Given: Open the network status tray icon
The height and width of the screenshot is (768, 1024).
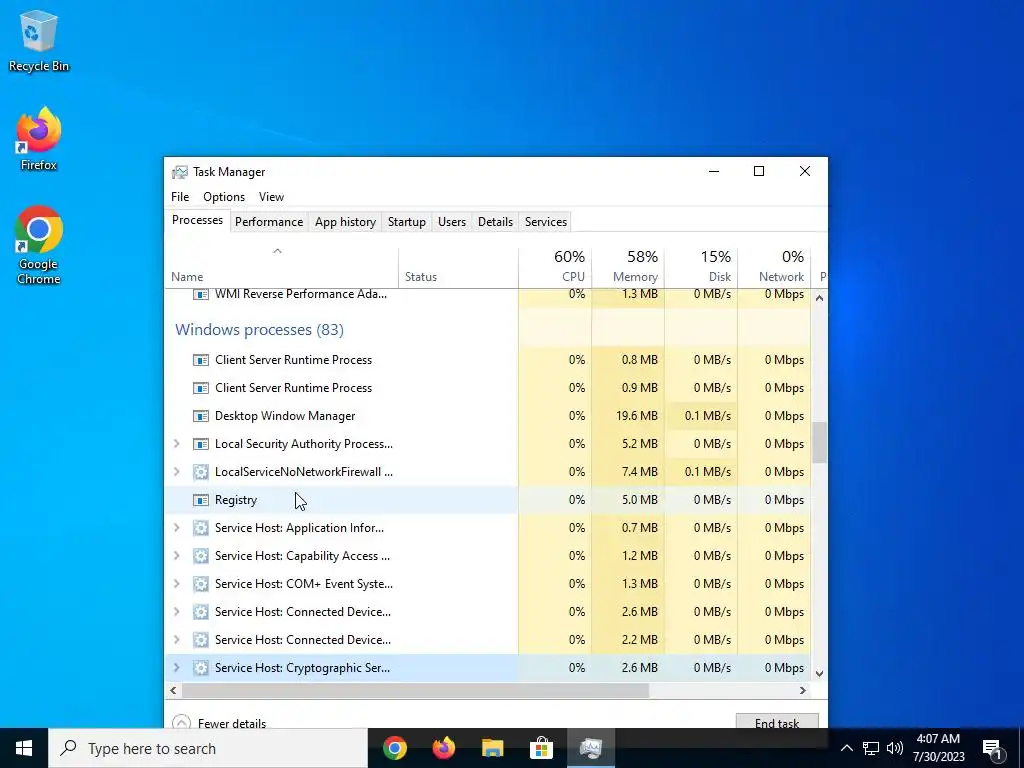Looking at the screenshot, I should point(871,748).
